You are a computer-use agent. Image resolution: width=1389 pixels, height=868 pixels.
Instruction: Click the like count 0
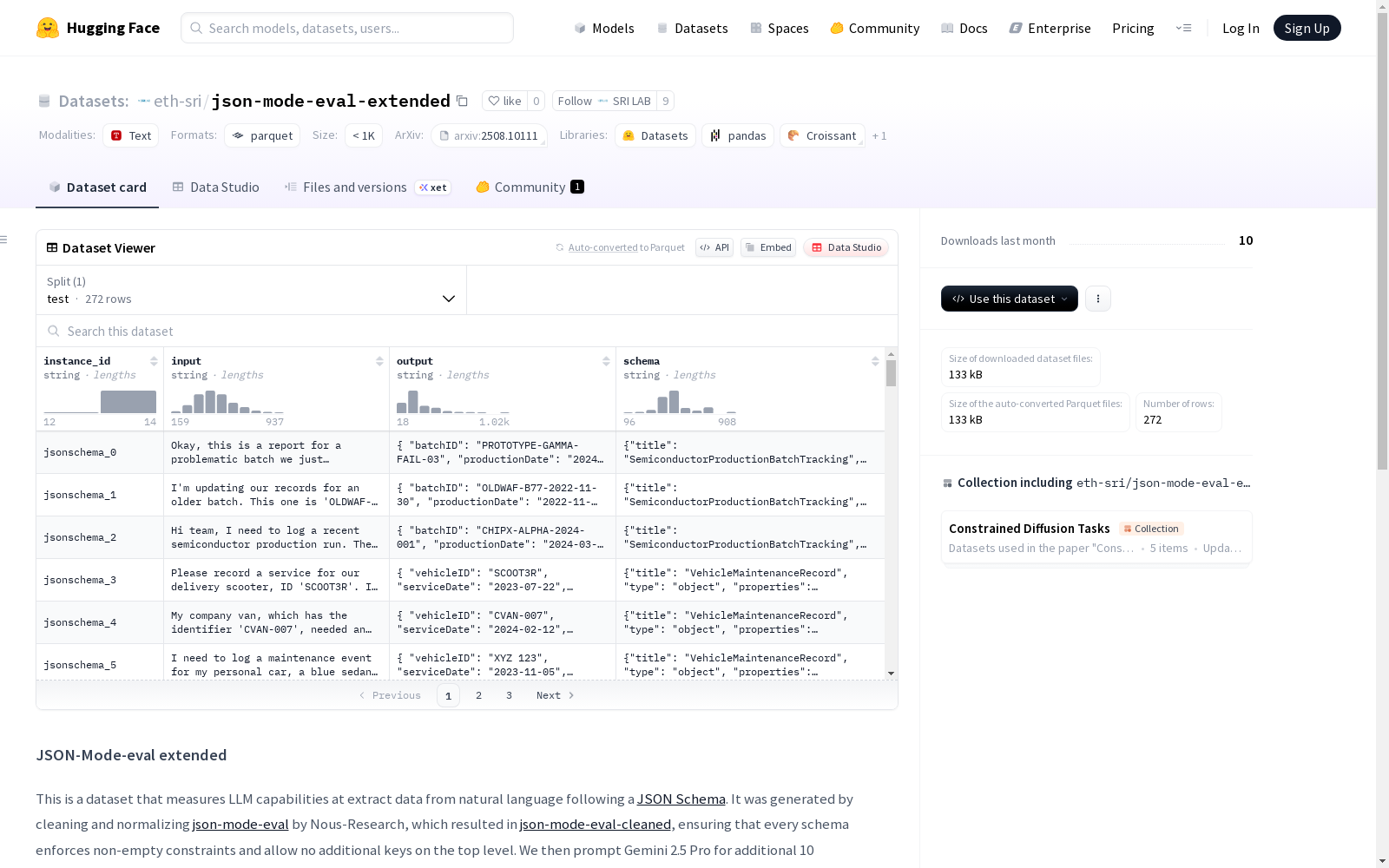[537, 101]
